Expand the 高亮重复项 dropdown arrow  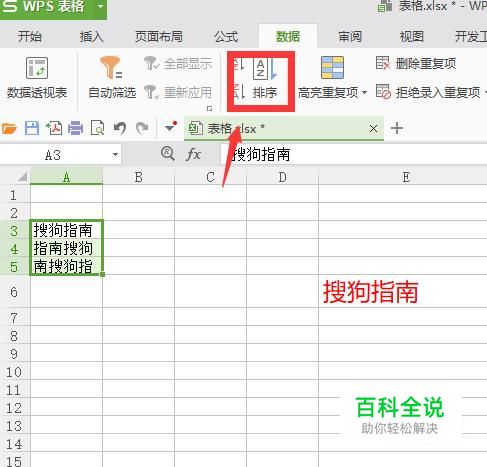(364, 92)
